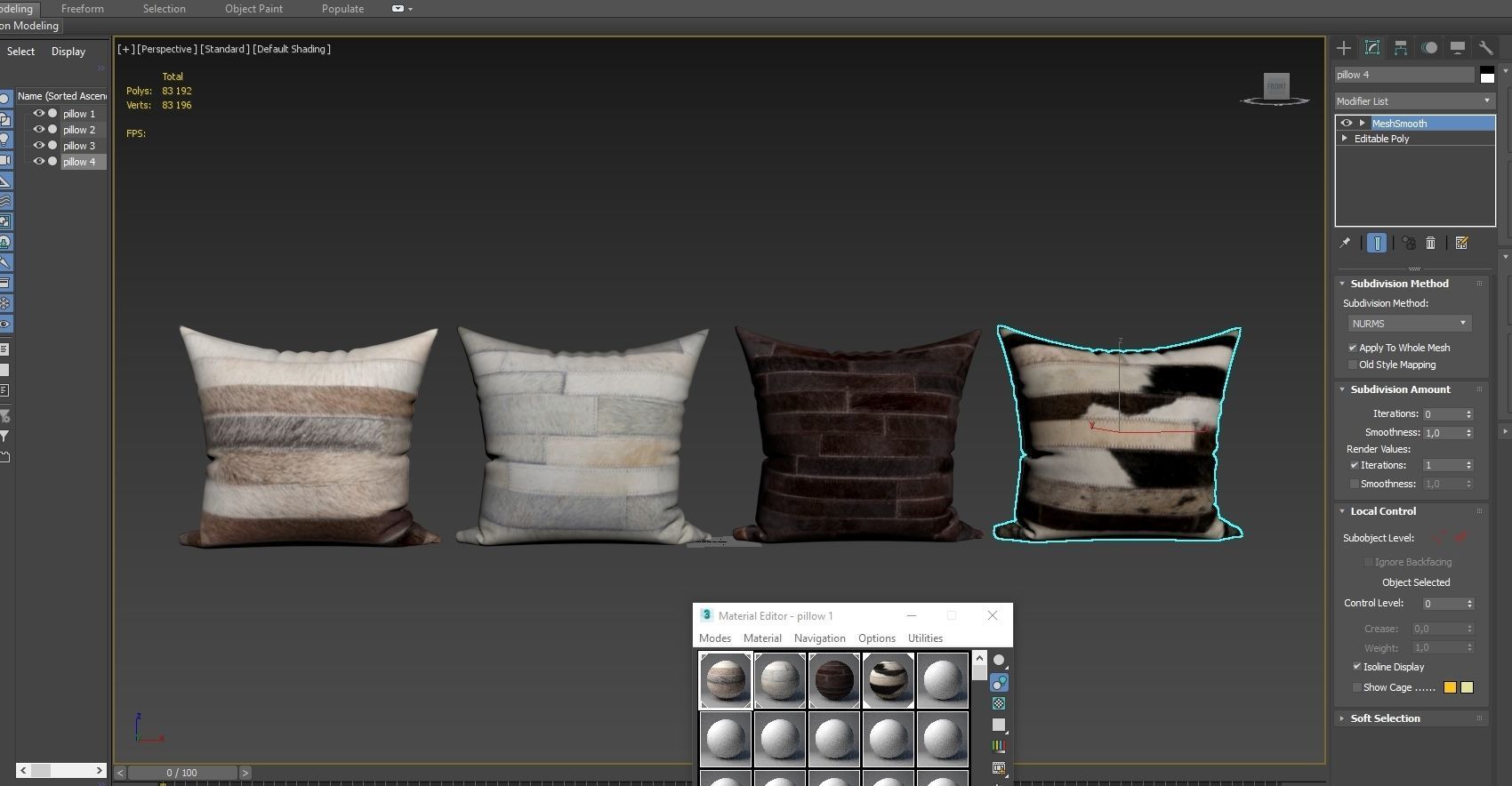Screen dimensions: 1512x786
Task: Open the Modify command panel tab
Action: 1372,48
